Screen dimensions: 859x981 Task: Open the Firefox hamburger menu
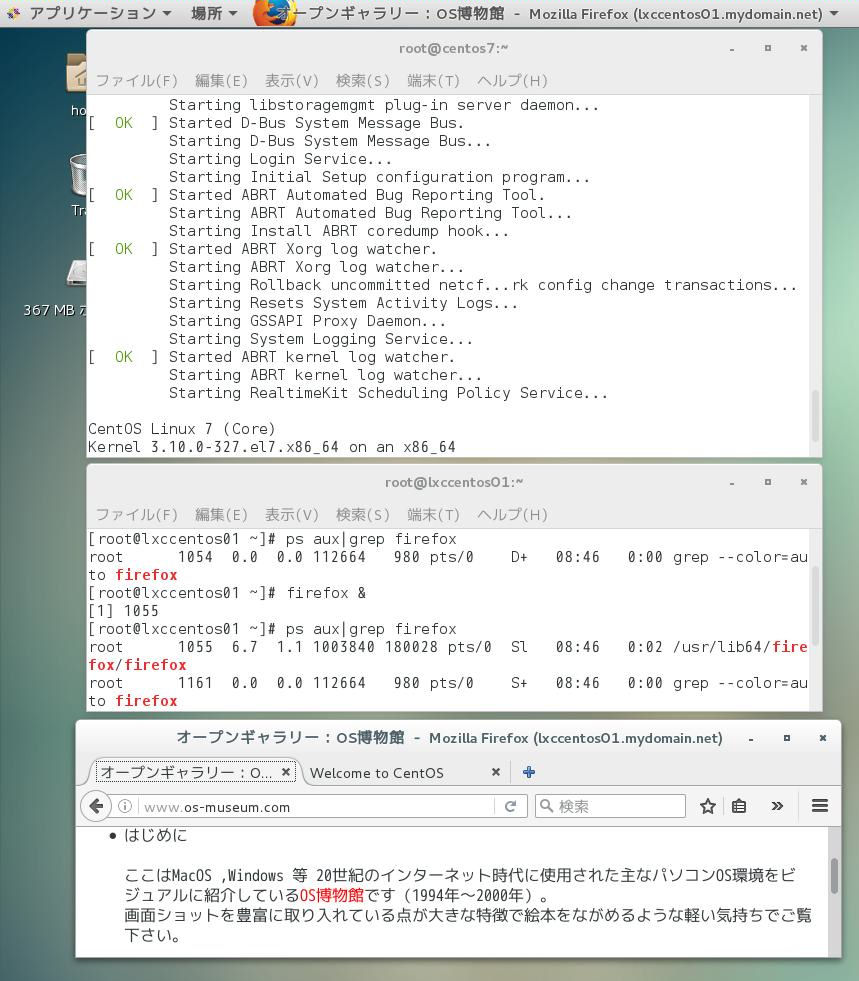[x=820, y=806]
